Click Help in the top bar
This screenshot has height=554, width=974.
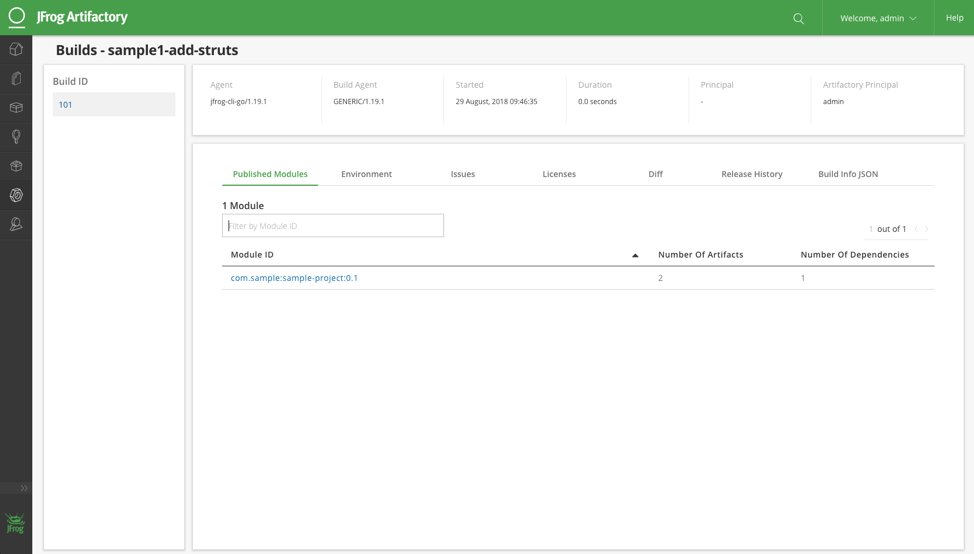pyautogui.click(x=954, y=18)
